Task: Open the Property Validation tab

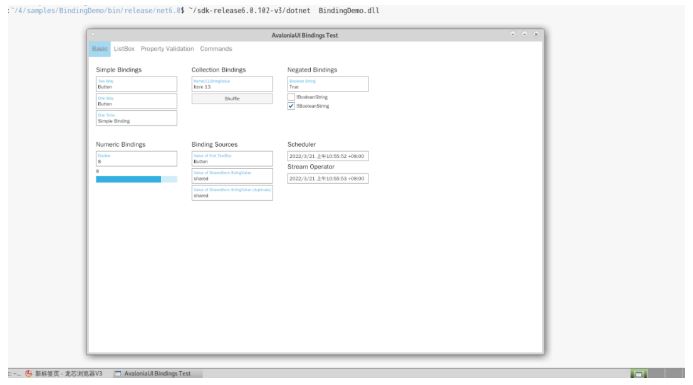Action: pos(167,49)
